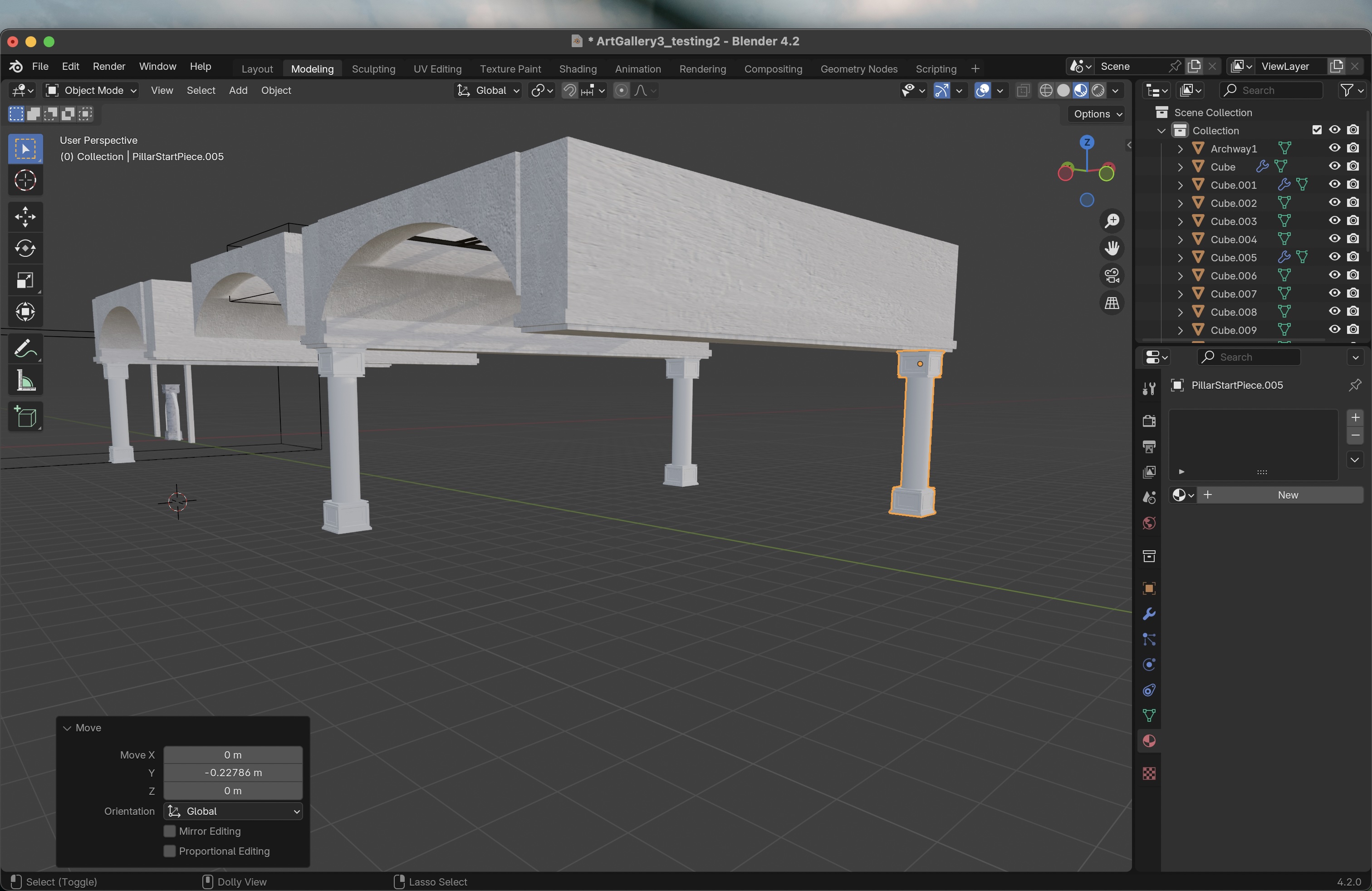Open the Object Data properties tab
The height and width of the screenshot is (891, 1372).
pyautogui.click(x=1149, y=715)
